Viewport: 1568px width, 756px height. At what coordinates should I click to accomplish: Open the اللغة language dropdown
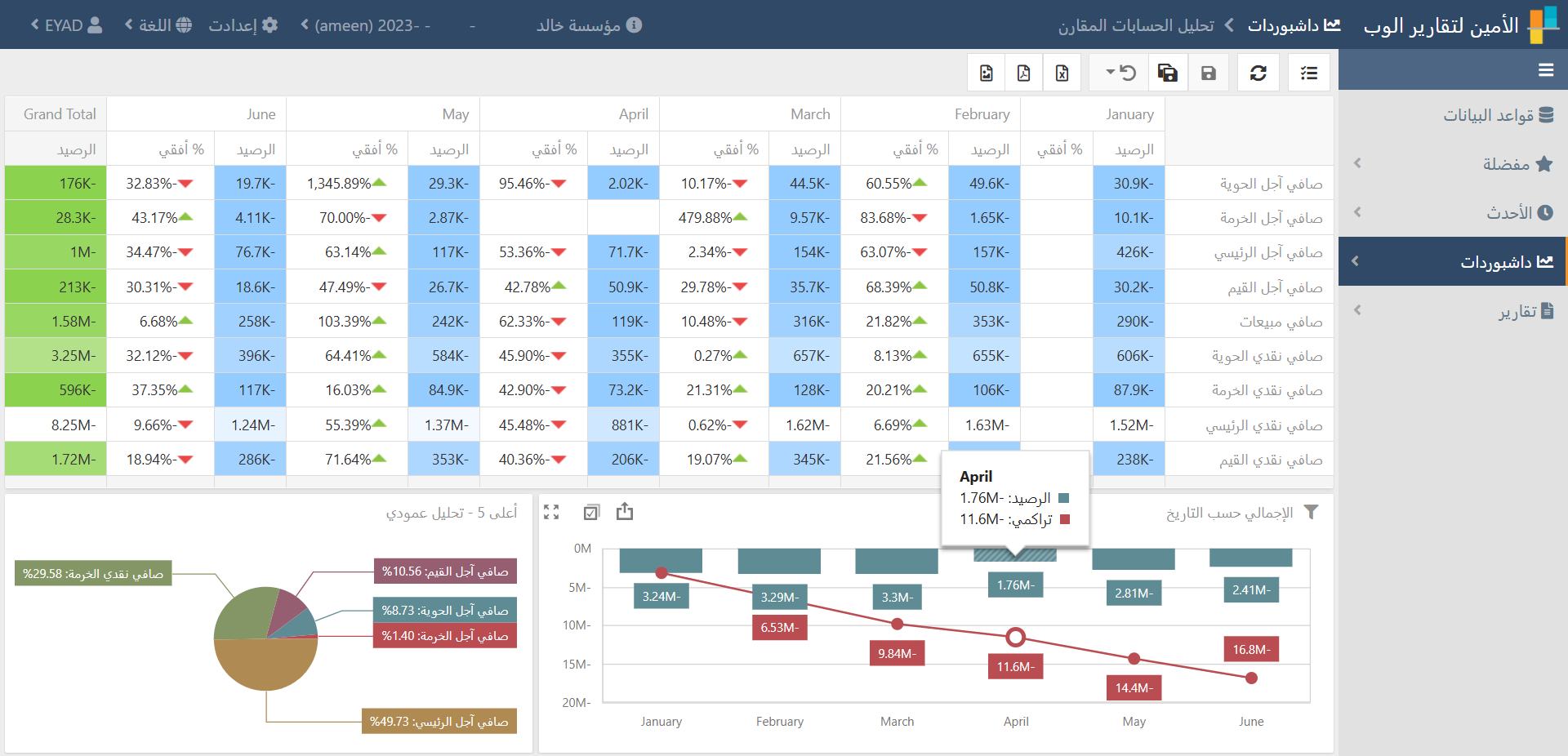coord(159,25)
